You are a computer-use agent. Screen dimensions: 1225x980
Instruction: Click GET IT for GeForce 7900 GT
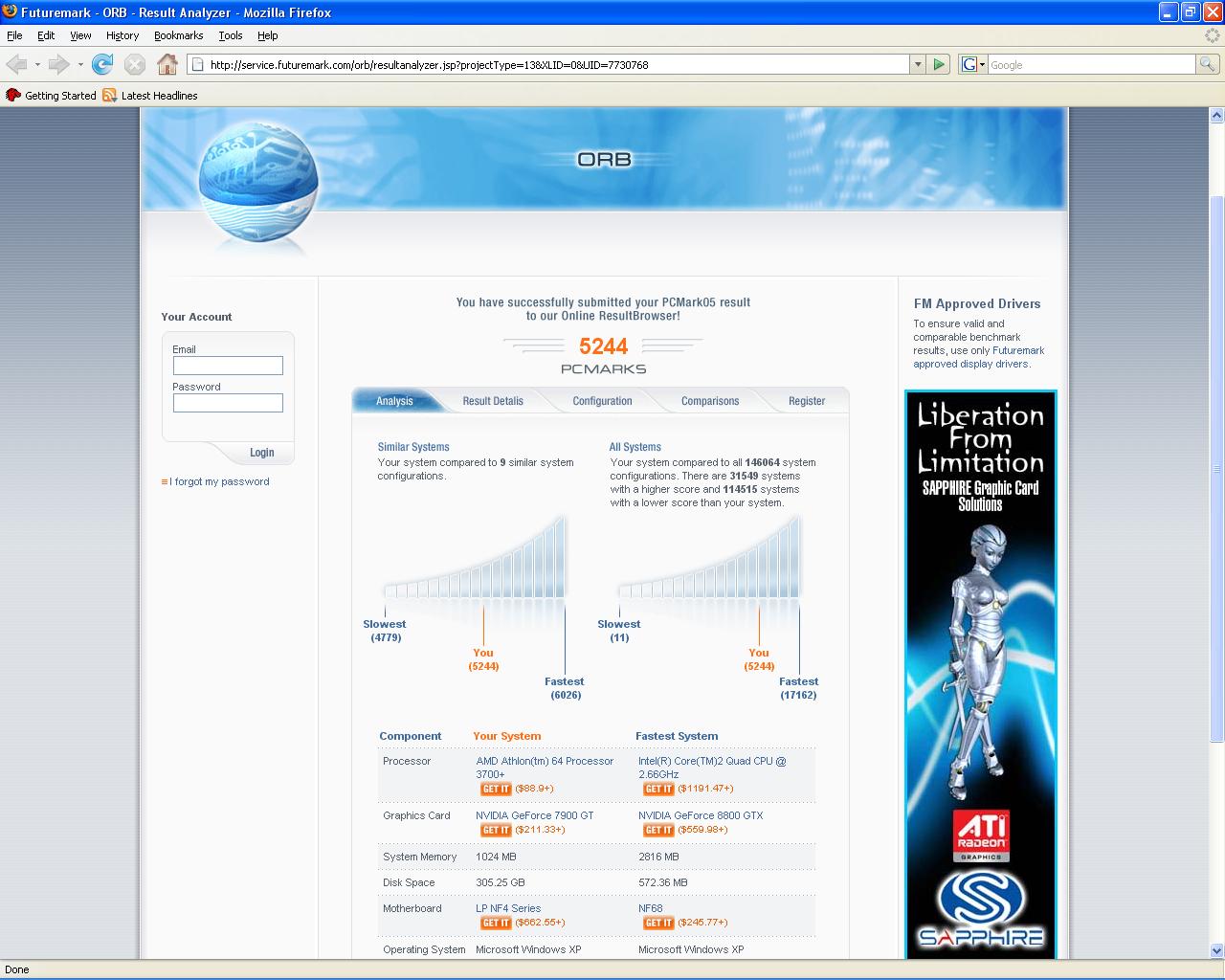pos(496,830)
